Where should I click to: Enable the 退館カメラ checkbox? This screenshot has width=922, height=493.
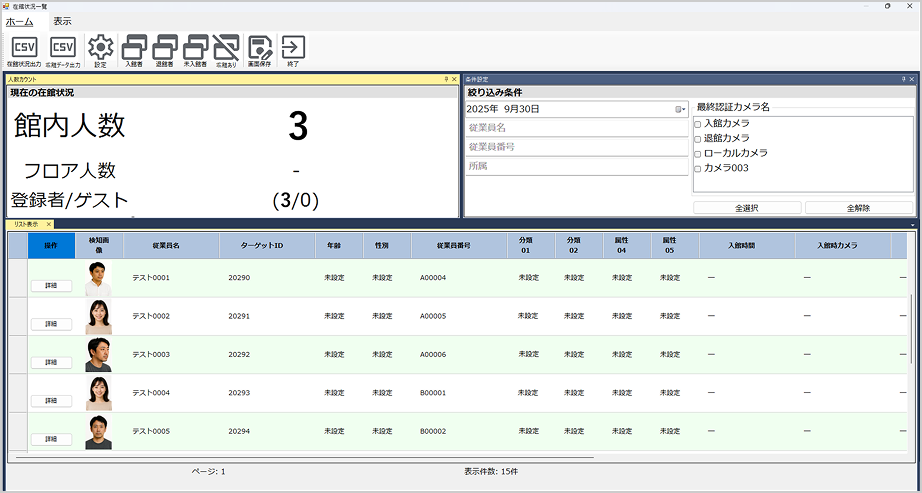pyautogui.click(x=698, y=138)
